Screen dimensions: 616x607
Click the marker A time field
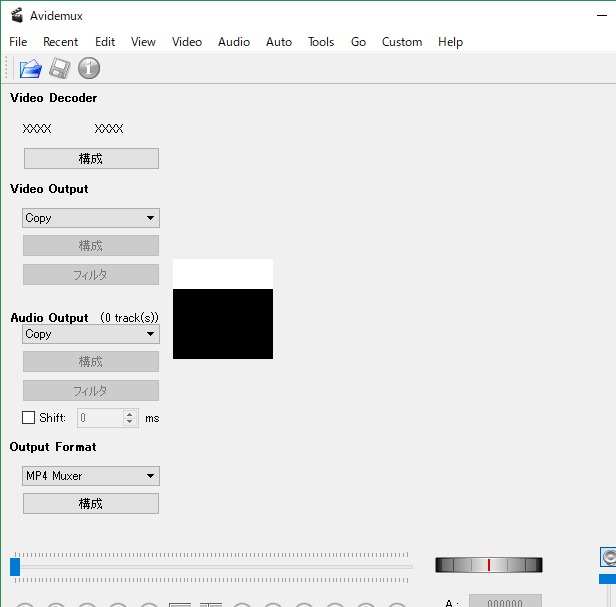tap(505, 601)
